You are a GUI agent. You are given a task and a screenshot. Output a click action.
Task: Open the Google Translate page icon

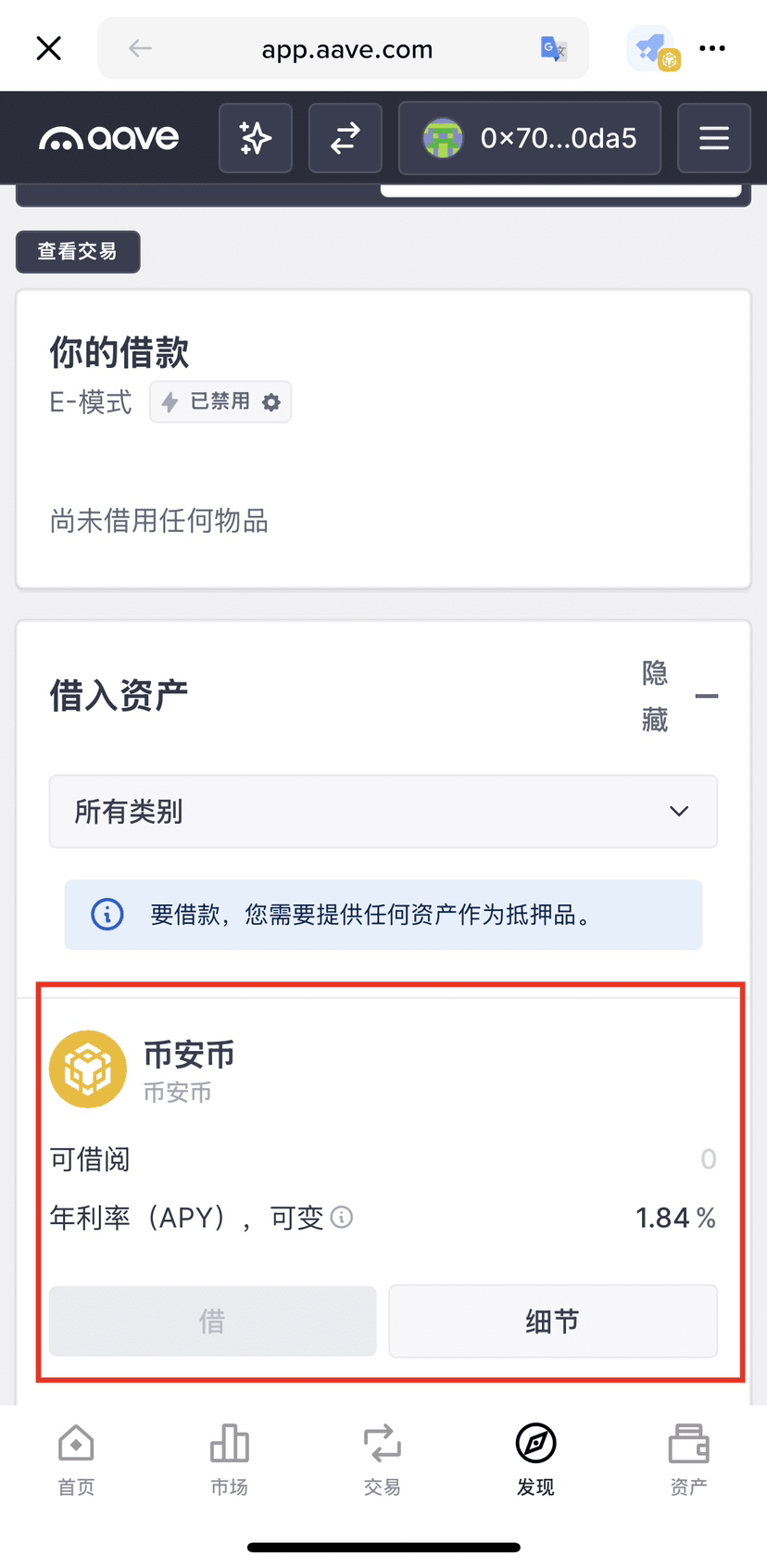click(x=553, y=48)
